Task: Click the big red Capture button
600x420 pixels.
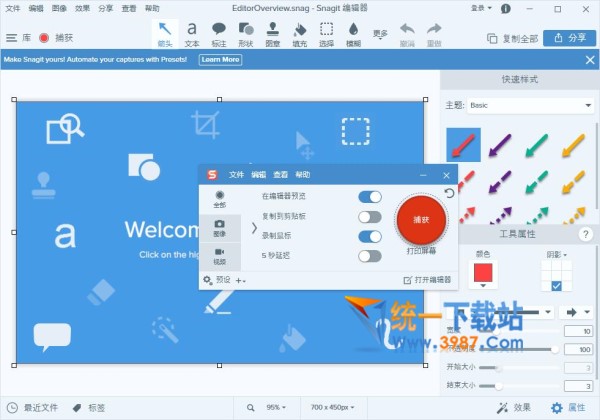Action: [x=421, y=220]
